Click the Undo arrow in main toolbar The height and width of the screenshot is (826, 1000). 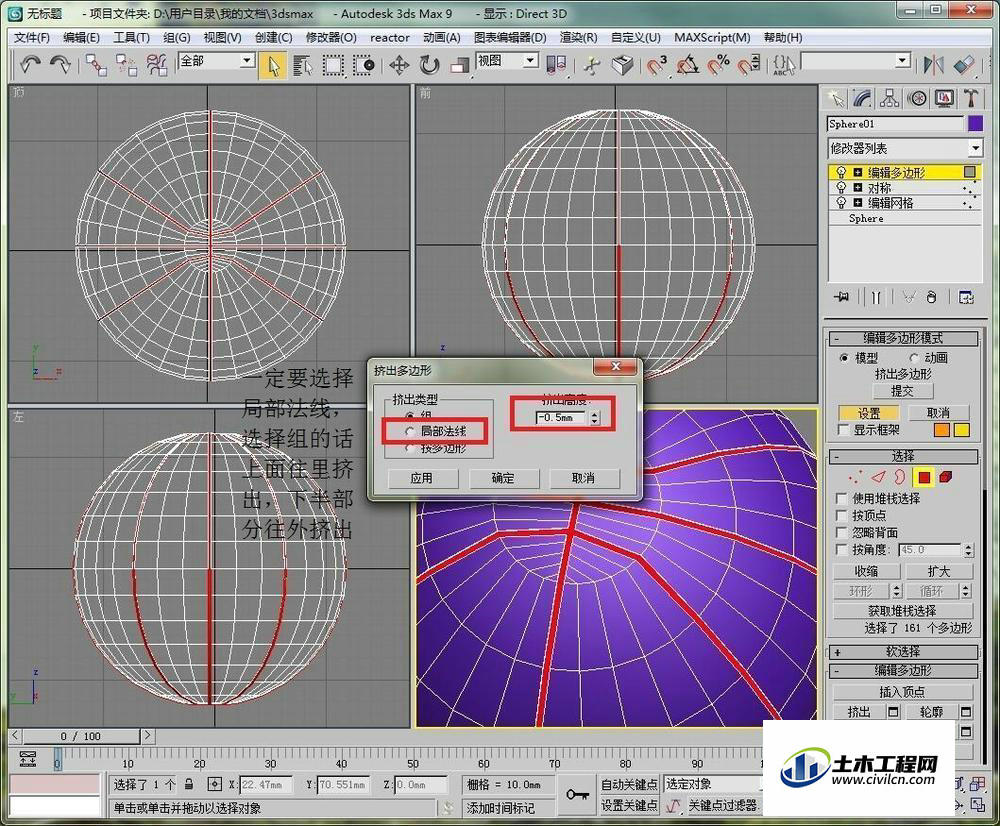30,64
